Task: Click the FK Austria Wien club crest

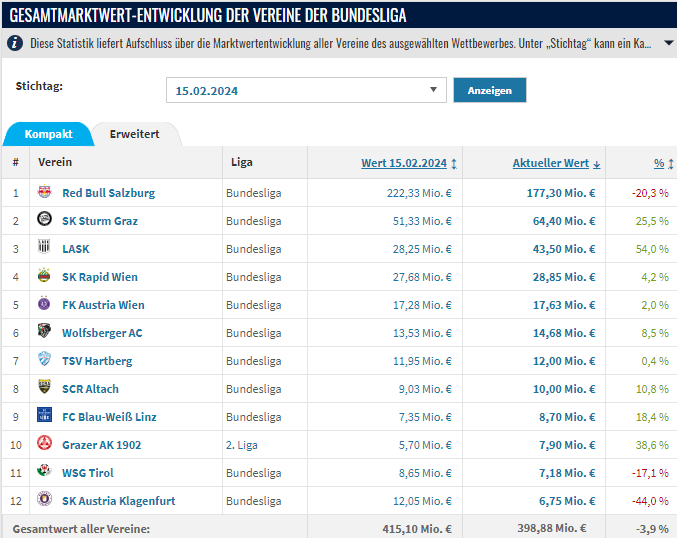Action: [x=44, y=303]
